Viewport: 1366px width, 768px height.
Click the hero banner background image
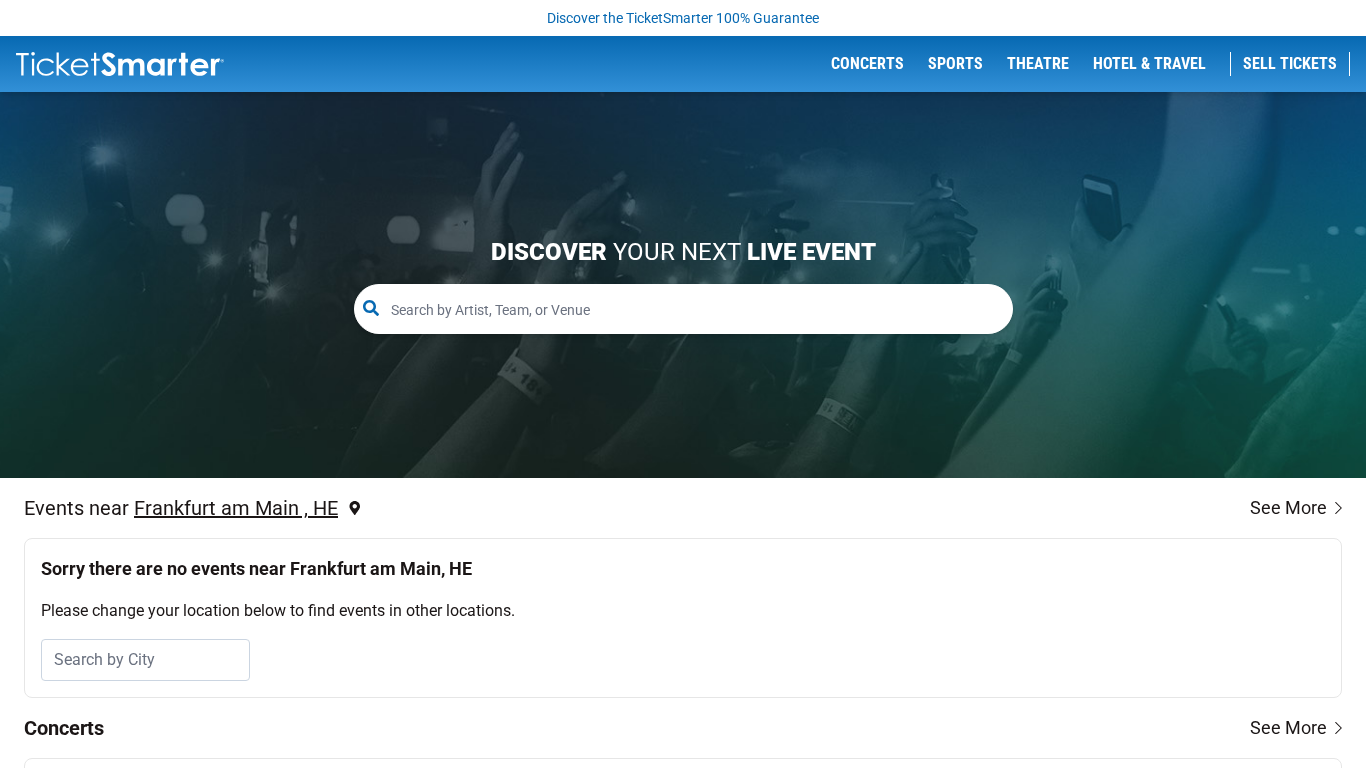(683, 180)
